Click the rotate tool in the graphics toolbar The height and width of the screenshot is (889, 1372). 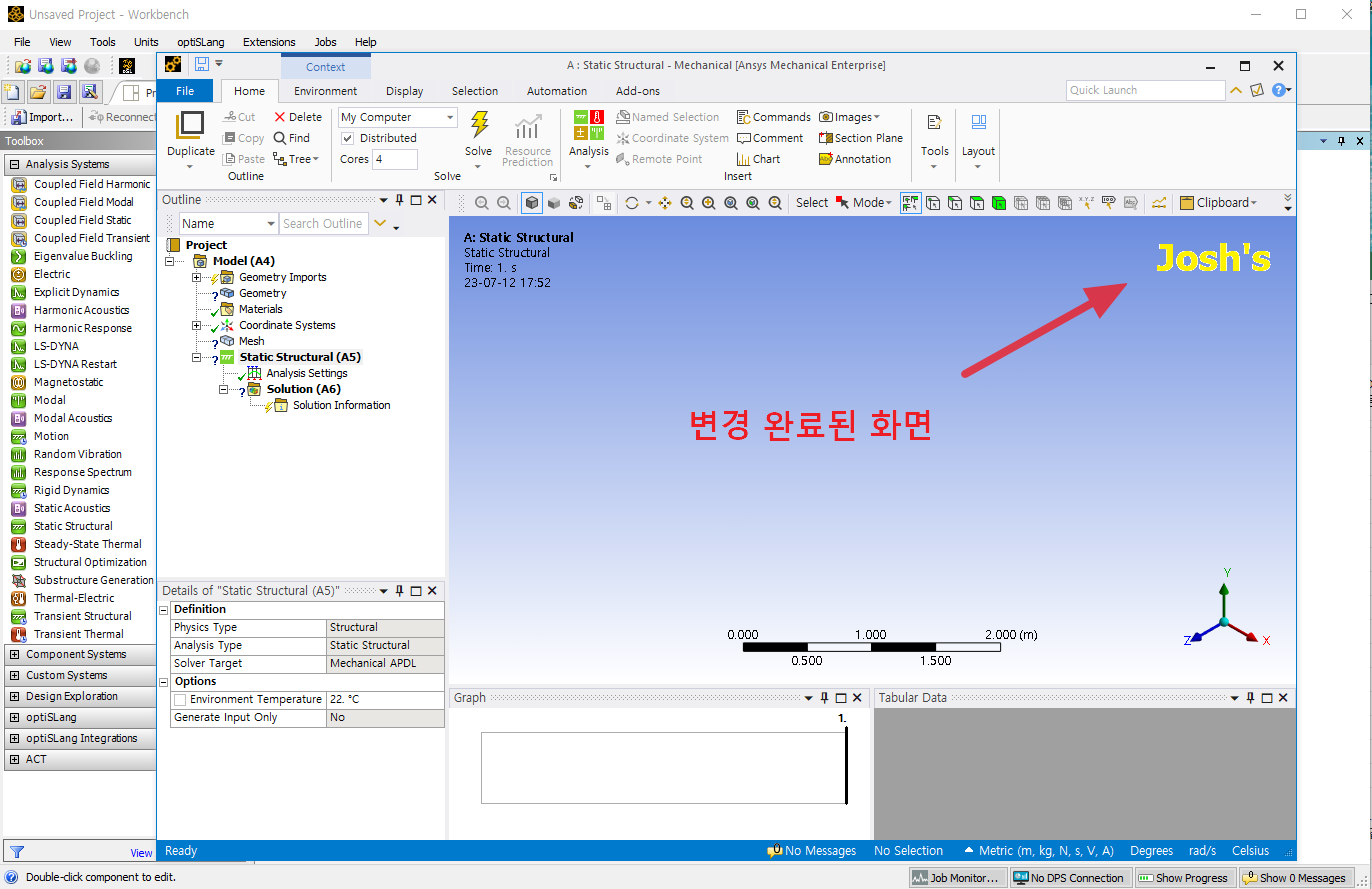click(632, 202)
